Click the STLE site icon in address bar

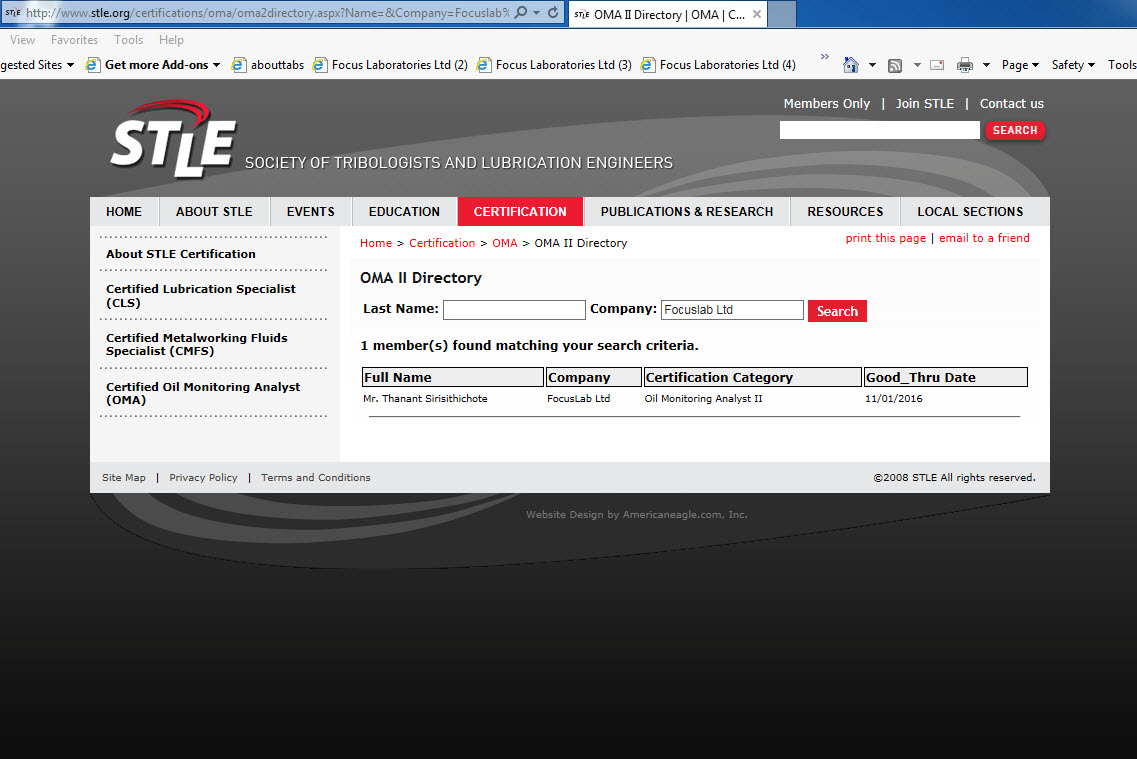13,13
